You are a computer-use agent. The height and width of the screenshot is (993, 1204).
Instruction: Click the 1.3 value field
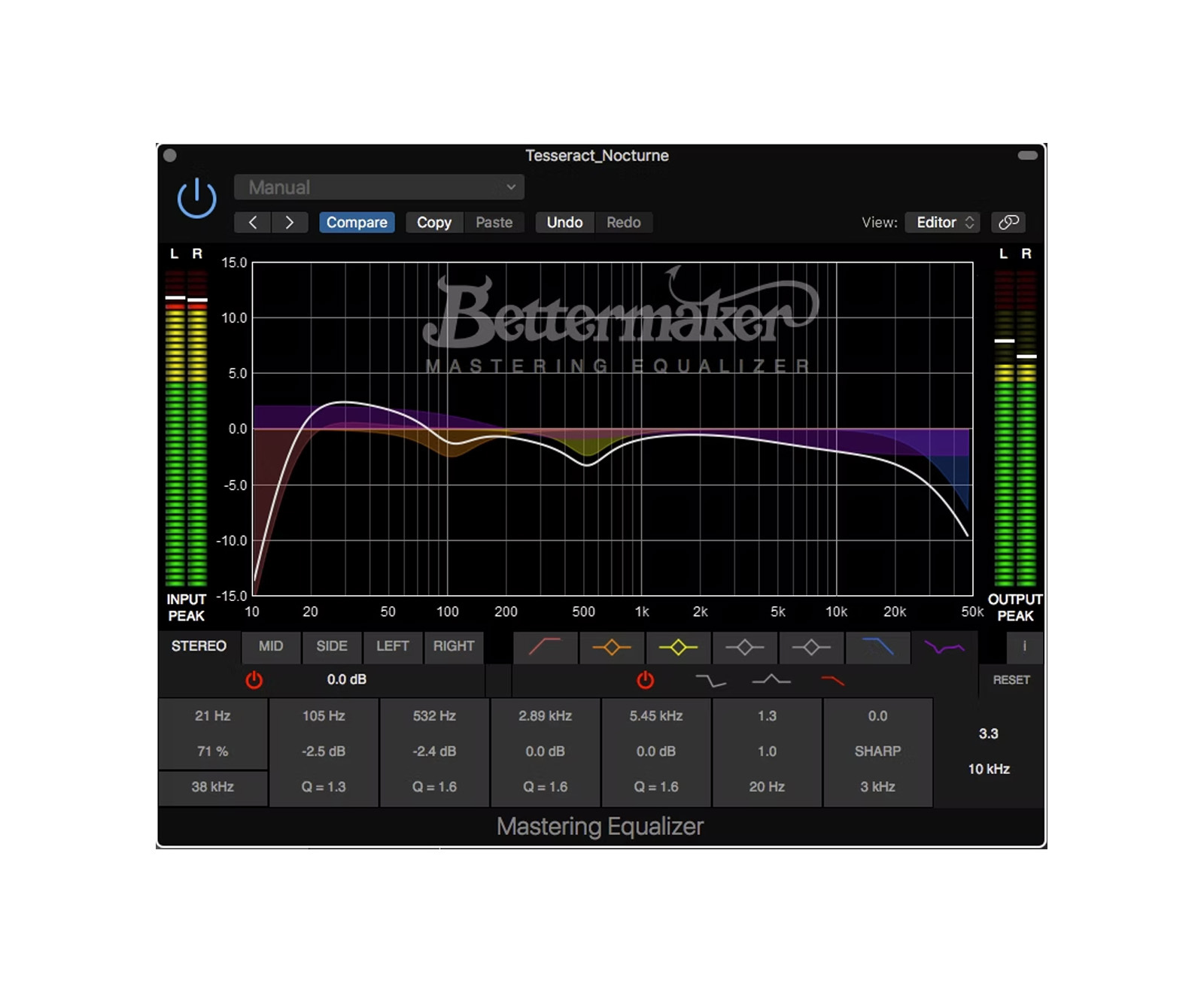(767, 716)
